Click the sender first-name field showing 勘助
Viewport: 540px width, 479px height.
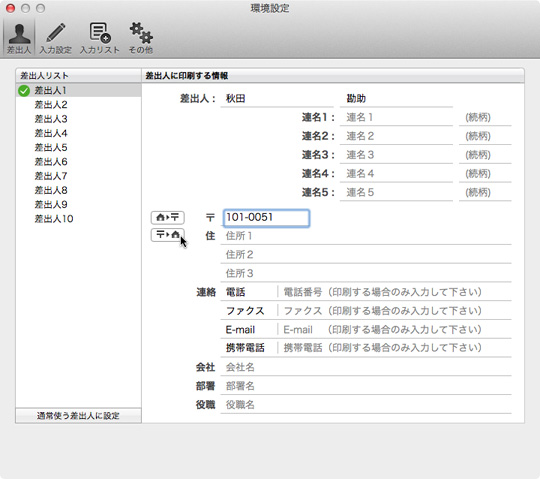[x=396, y=99]
